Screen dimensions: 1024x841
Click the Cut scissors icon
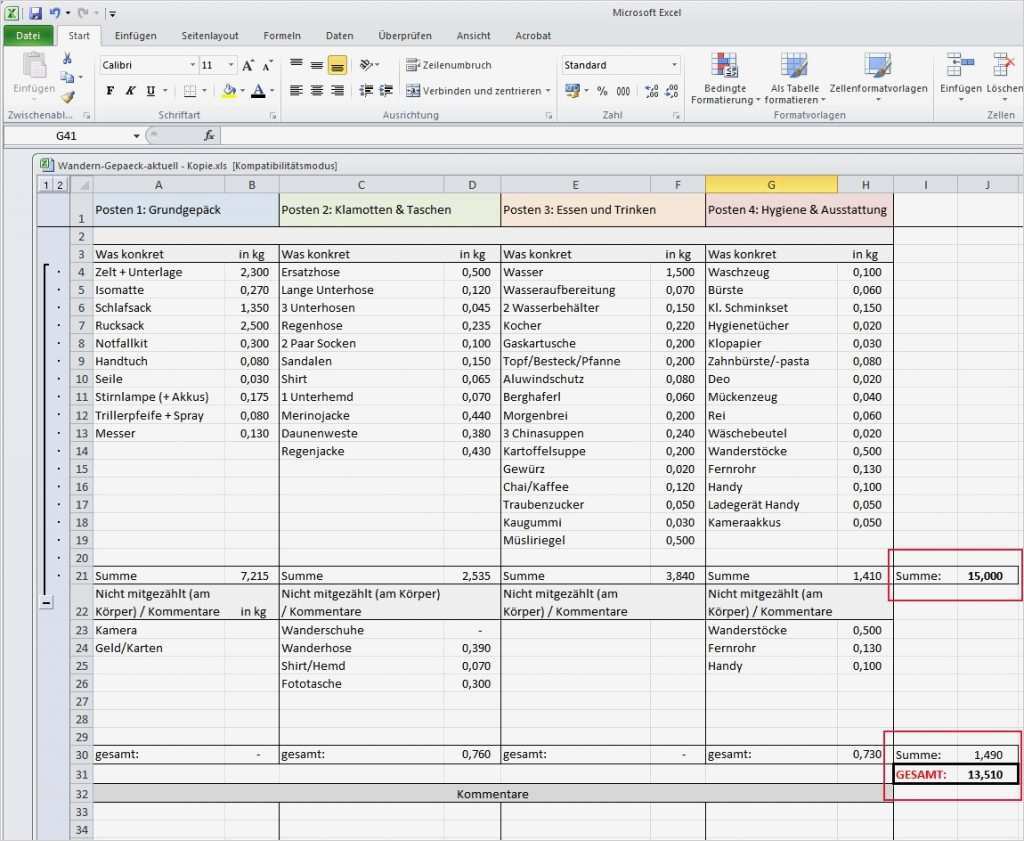(x=67, y=59)
